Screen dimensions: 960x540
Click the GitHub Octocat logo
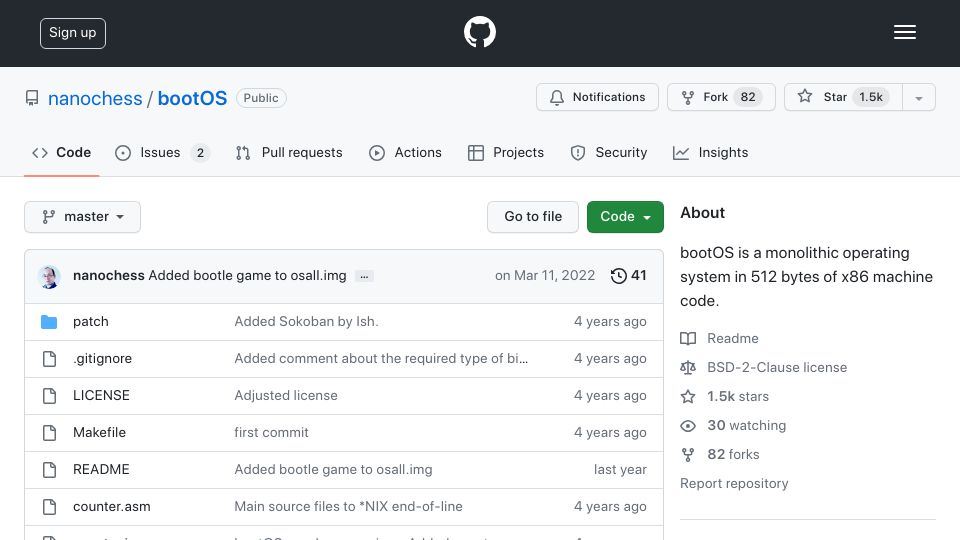click(x=479, y=32)
